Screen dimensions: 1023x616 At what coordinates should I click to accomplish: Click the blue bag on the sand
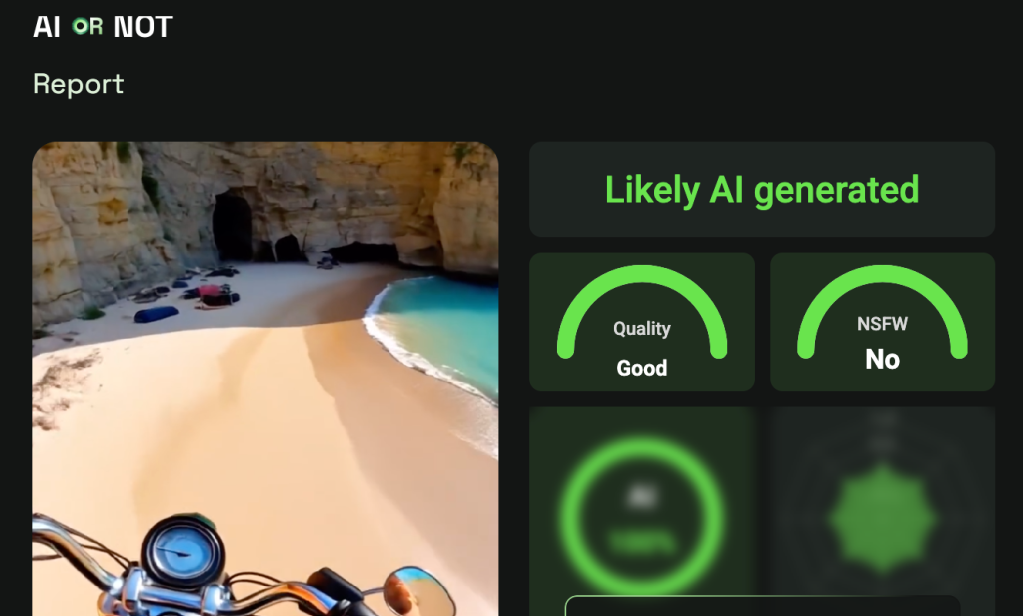[x=156, y=314]
